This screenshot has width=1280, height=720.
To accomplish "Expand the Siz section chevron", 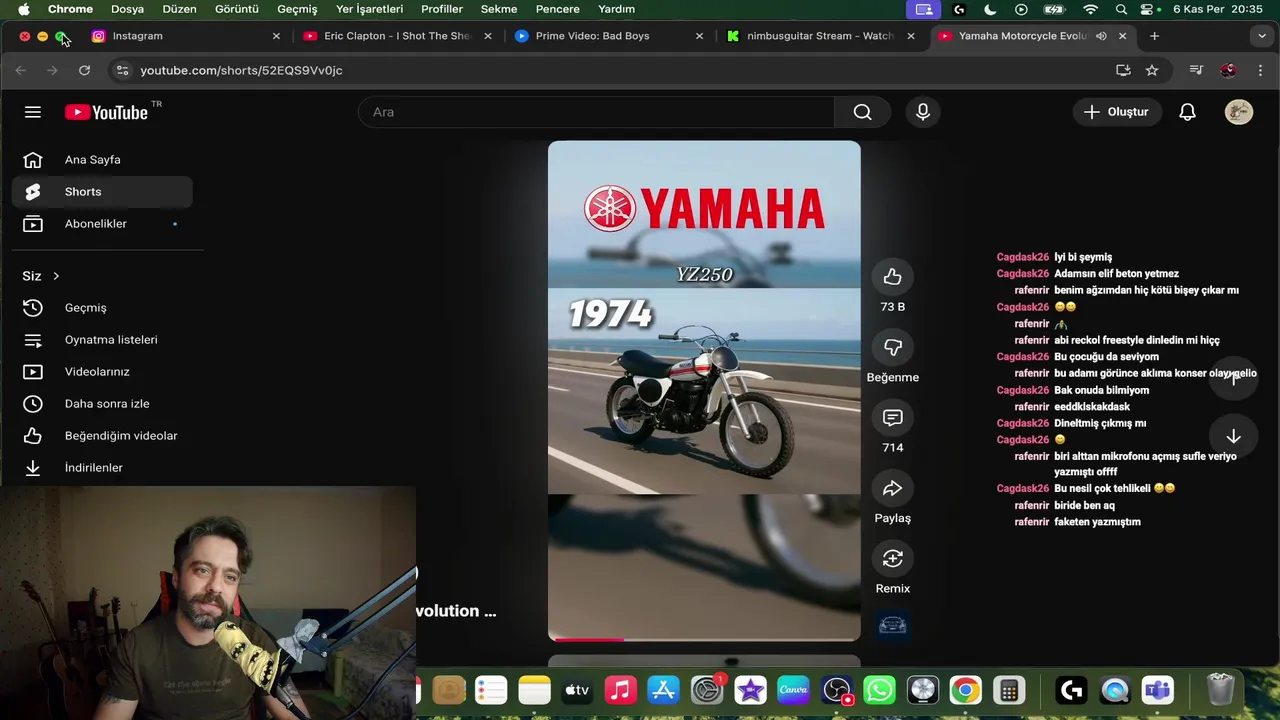I will click(x=56, y=276).
